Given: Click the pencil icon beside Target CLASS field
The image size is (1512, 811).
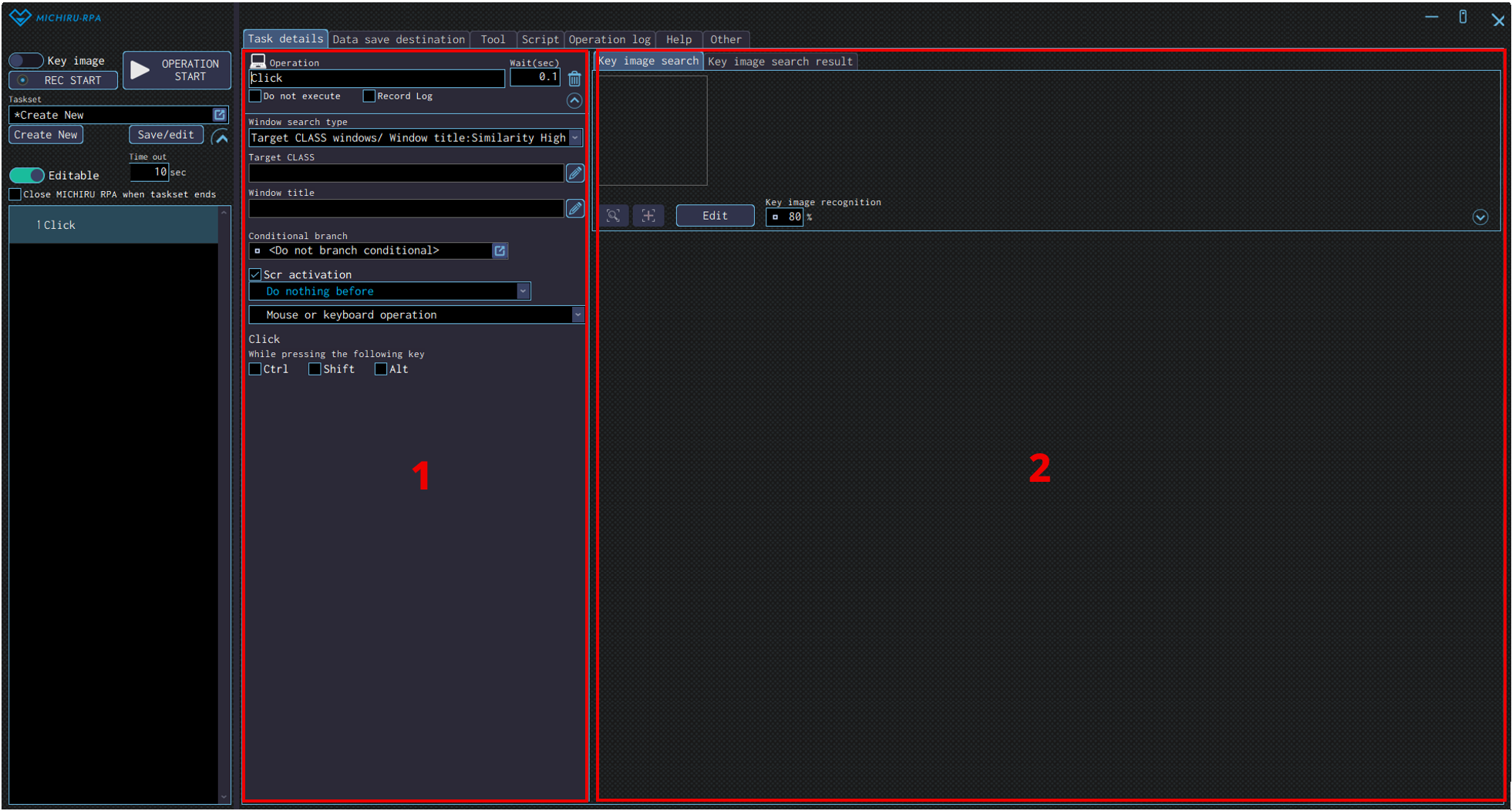Looking at the screenshot, I should 574,173.
